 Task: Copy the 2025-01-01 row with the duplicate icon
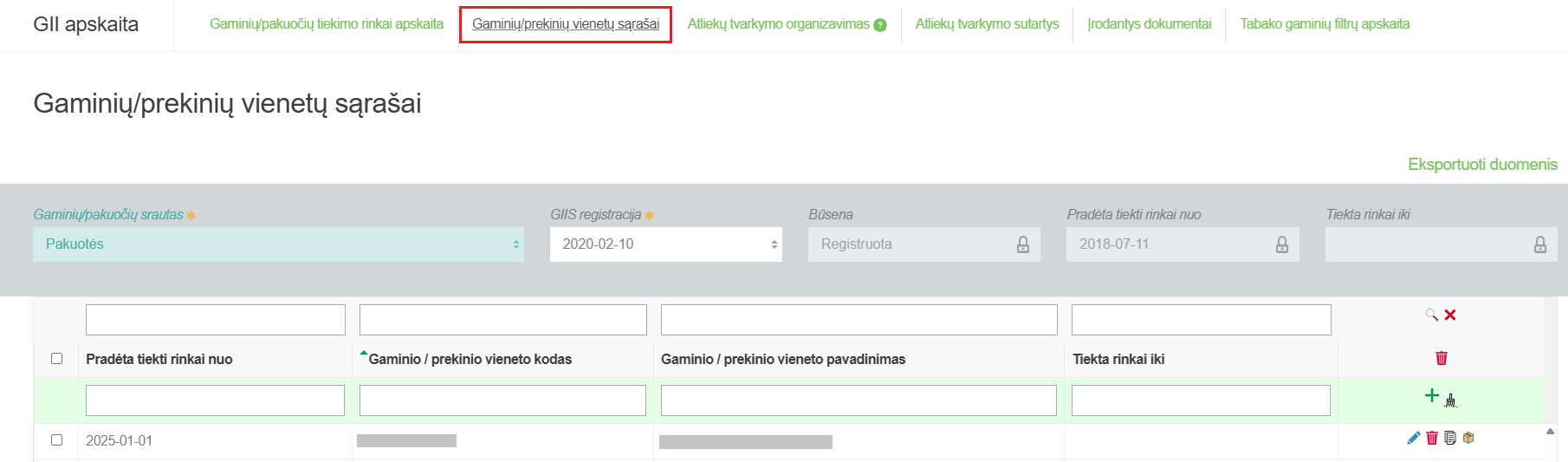[x=1450, y=438]
